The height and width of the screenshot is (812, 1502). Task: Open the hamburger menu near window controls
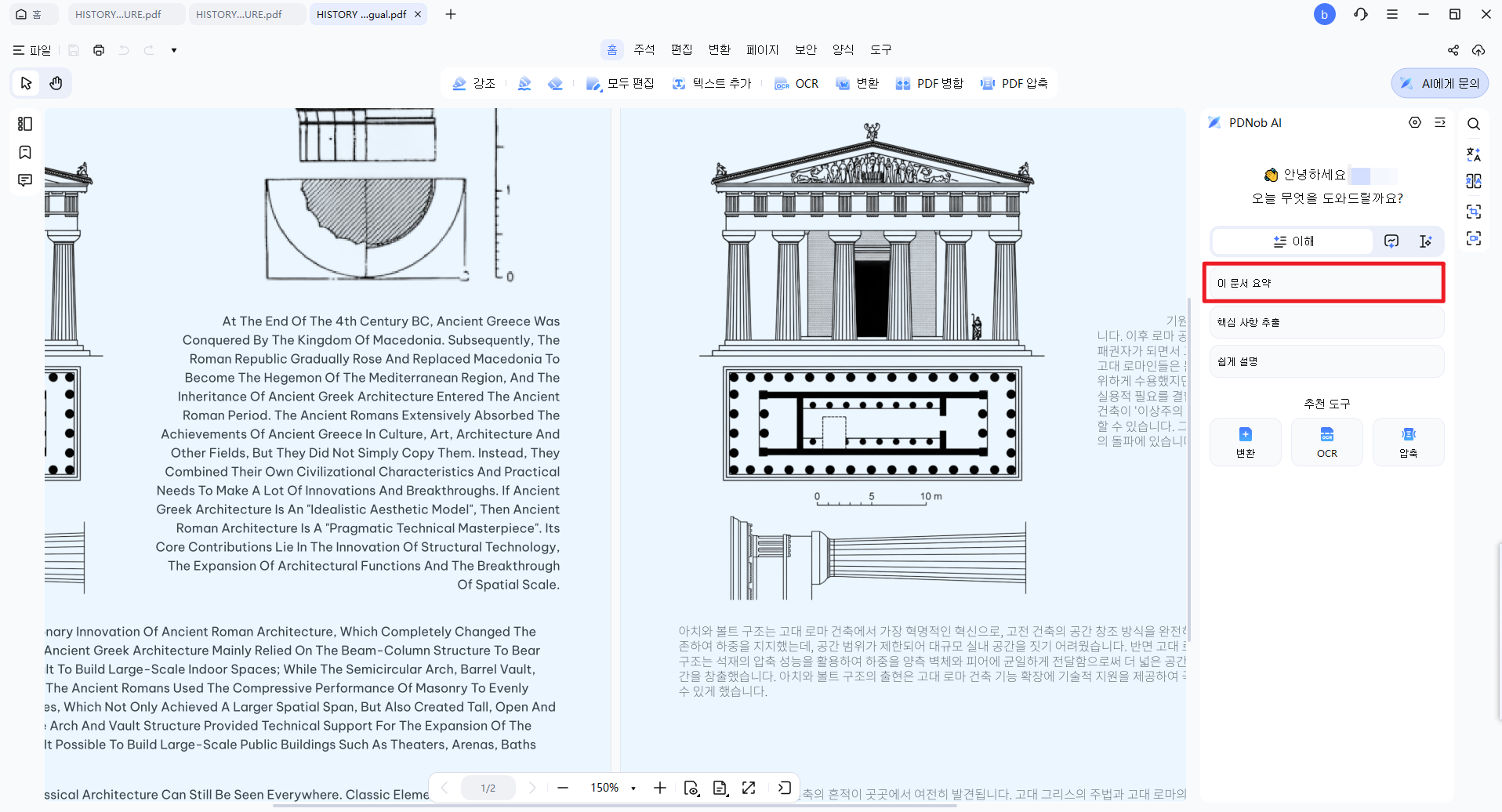click(x=1392, y=14)
